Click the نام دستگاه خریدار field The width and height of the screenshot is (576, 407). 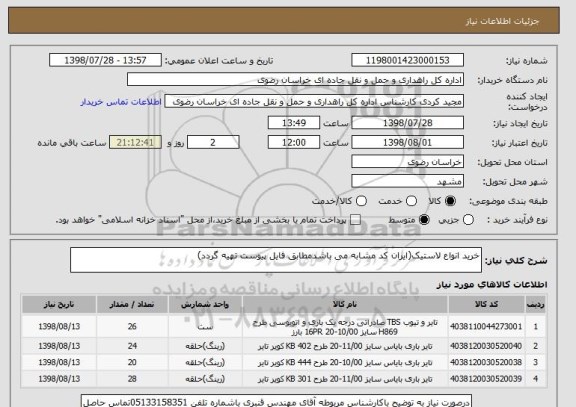pos(295,80)
